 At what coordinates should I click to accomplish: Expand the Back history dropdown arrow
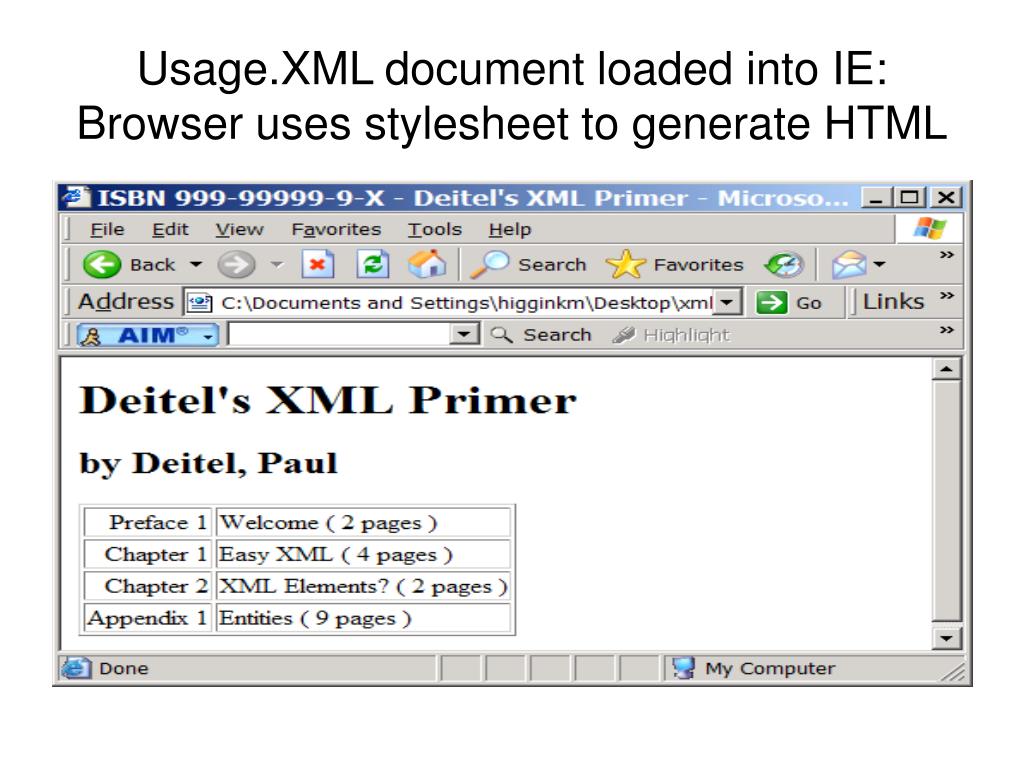(196, 264)
